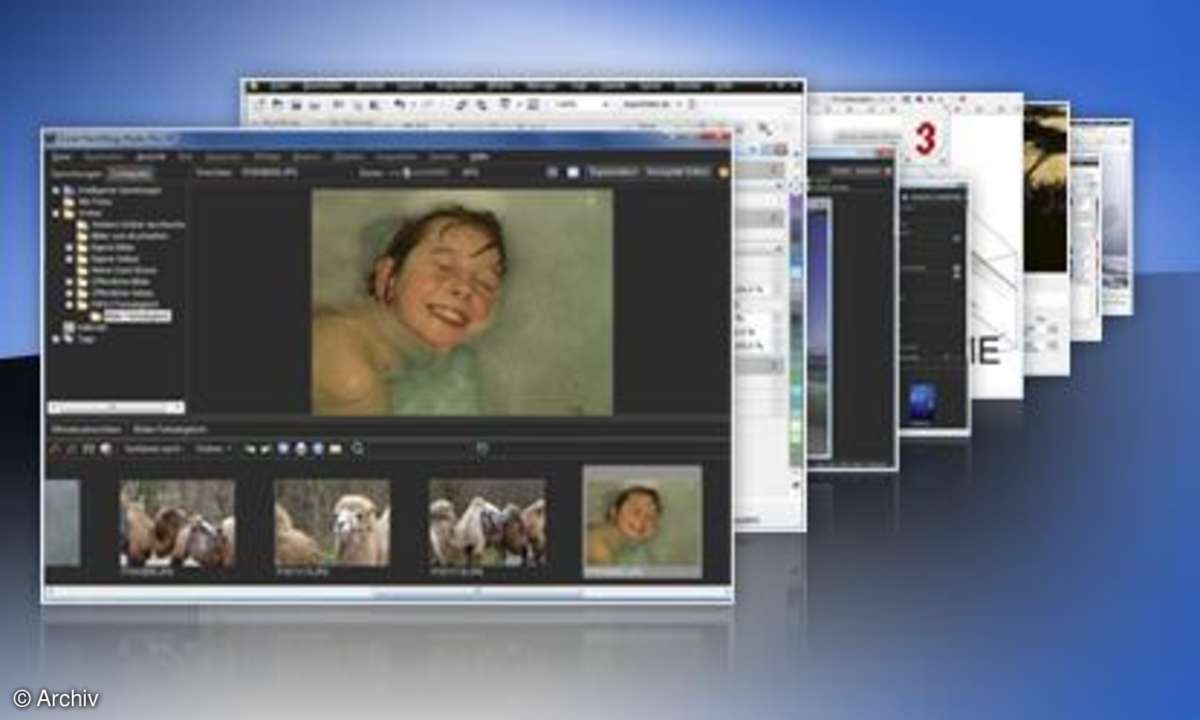Click the second rotate icon in the organizer toolbar

coord(264,450)
